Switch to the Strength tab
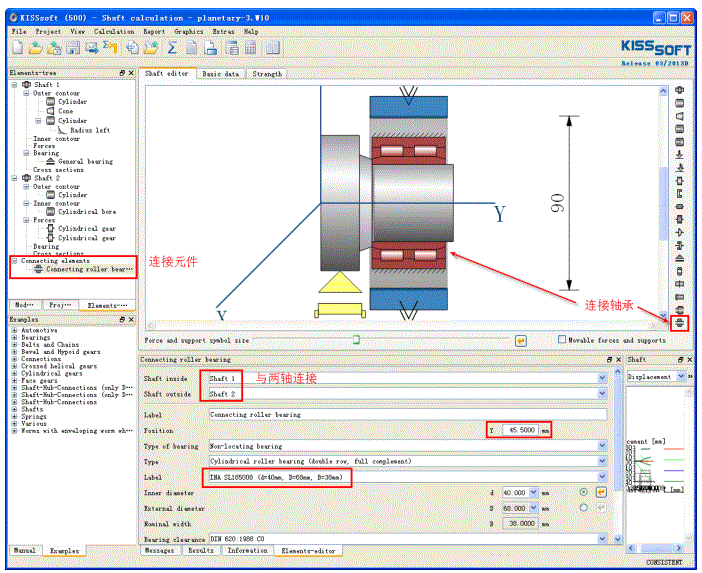Screen dimensions: 702x573 (267, 74)
